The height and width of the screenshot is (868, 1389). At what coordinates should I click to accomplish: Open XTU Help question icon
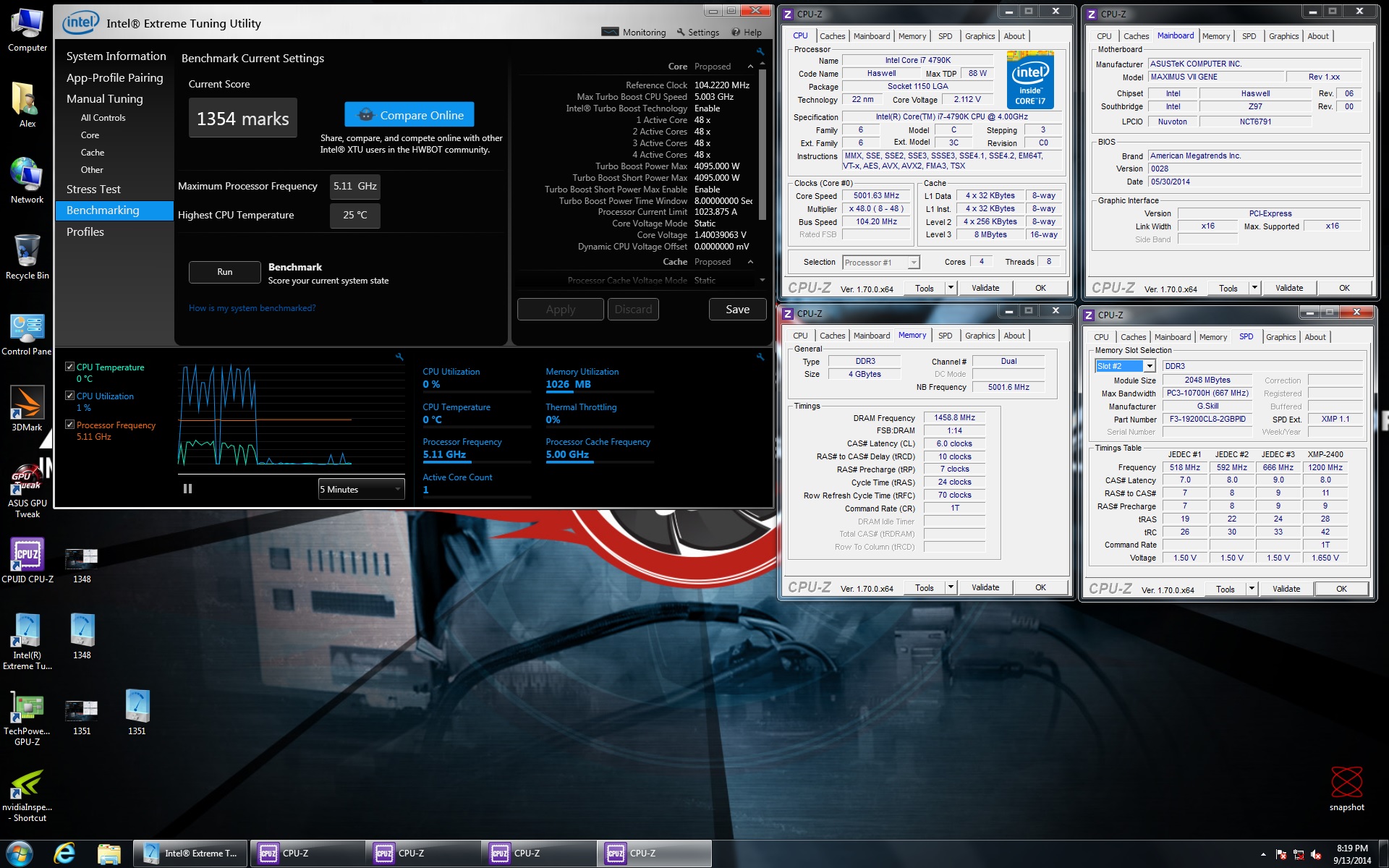(x=736, y=32)
